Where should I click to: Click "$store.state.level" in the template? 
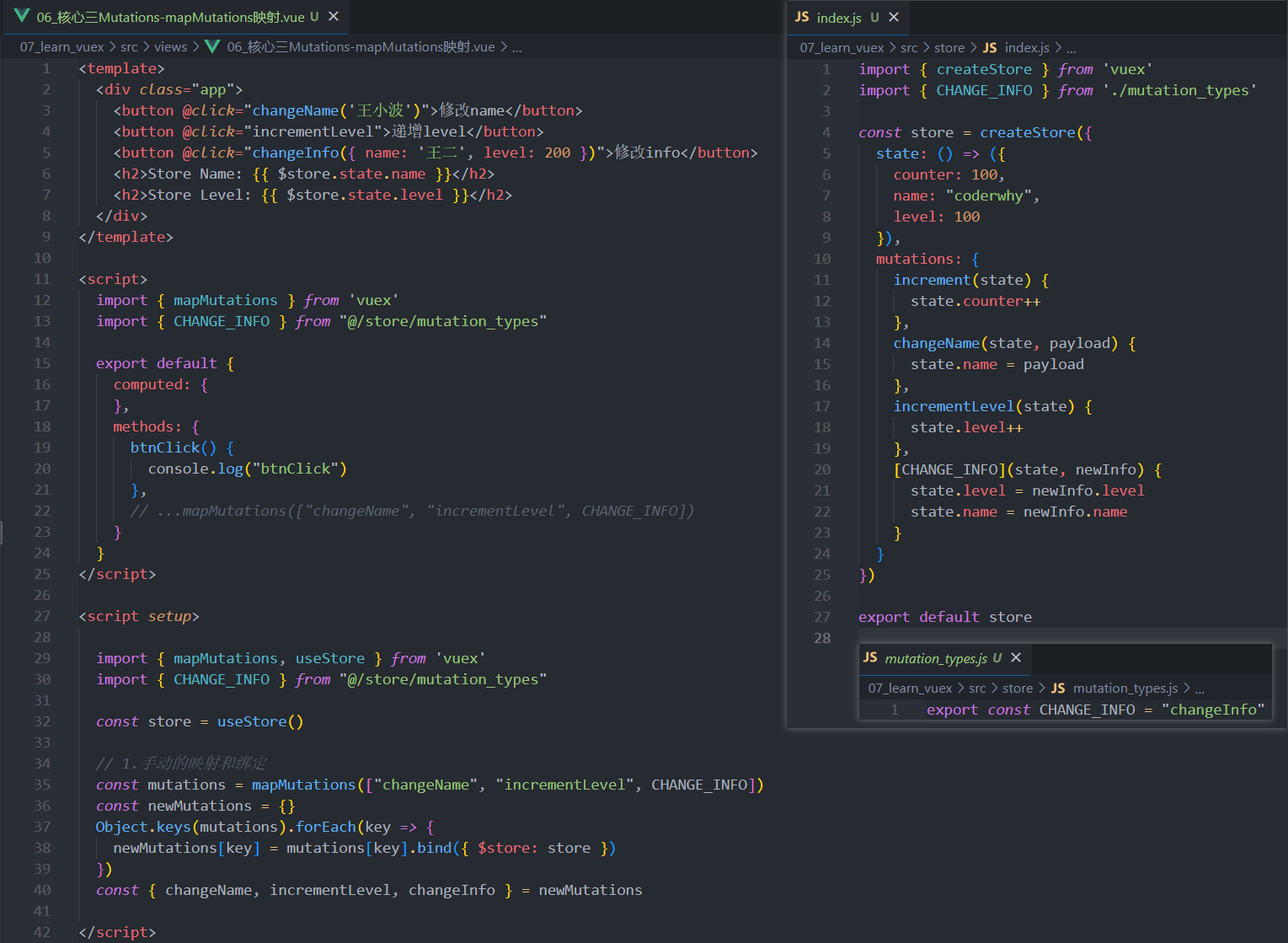[x=365, y=195]
